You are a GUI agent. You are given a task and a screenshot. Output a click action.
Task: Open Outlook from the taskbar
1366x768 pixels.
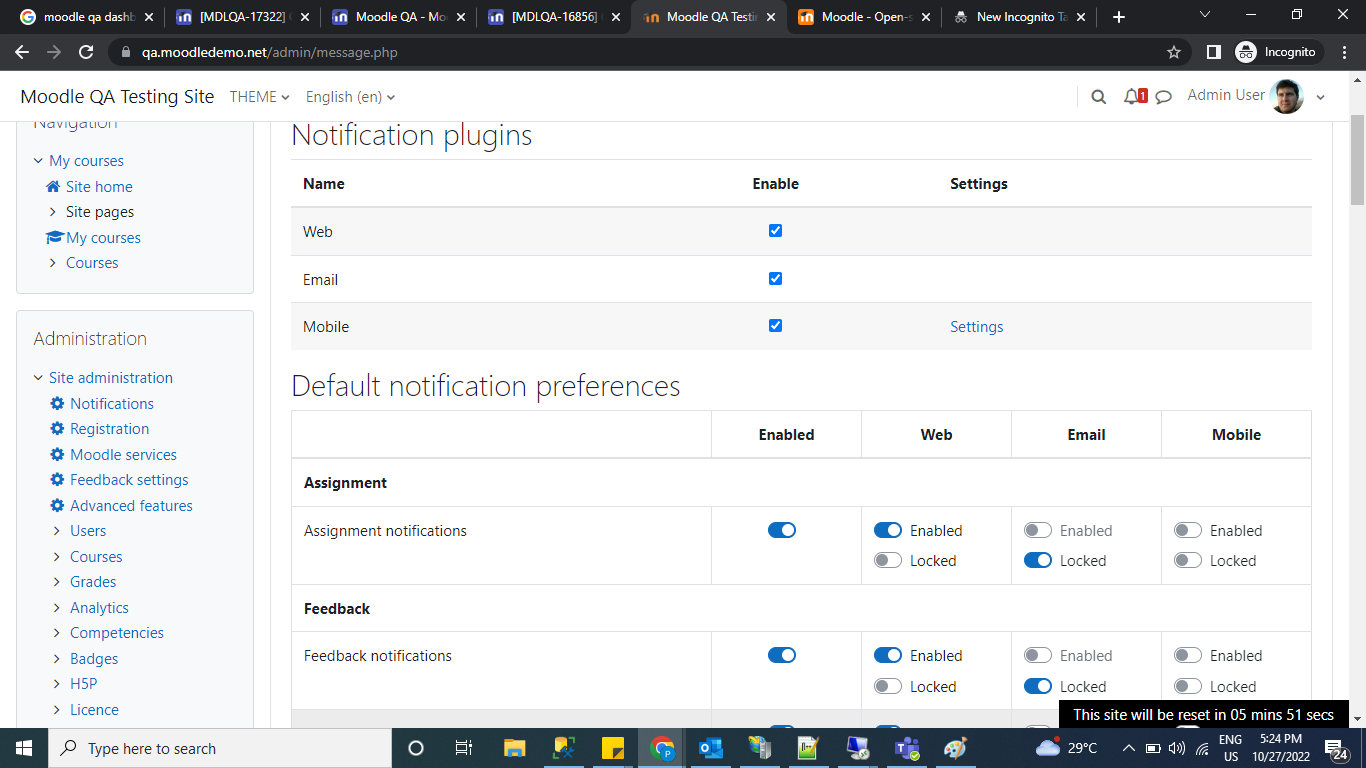[x=711, y=748]
